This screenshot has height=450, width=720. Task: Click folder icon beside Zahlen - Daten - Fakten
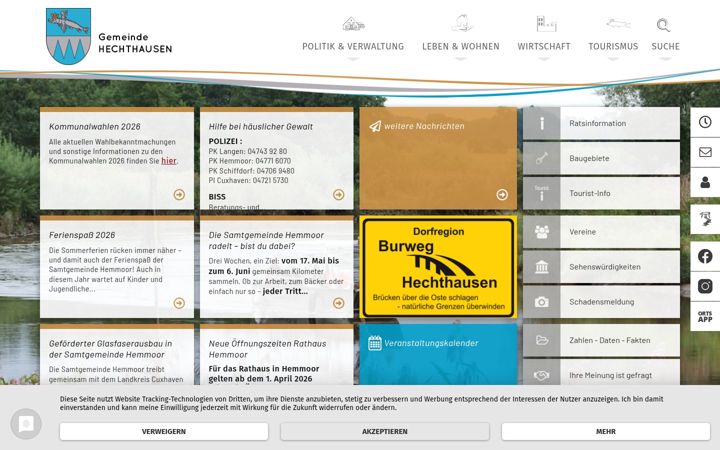[541, 340]
